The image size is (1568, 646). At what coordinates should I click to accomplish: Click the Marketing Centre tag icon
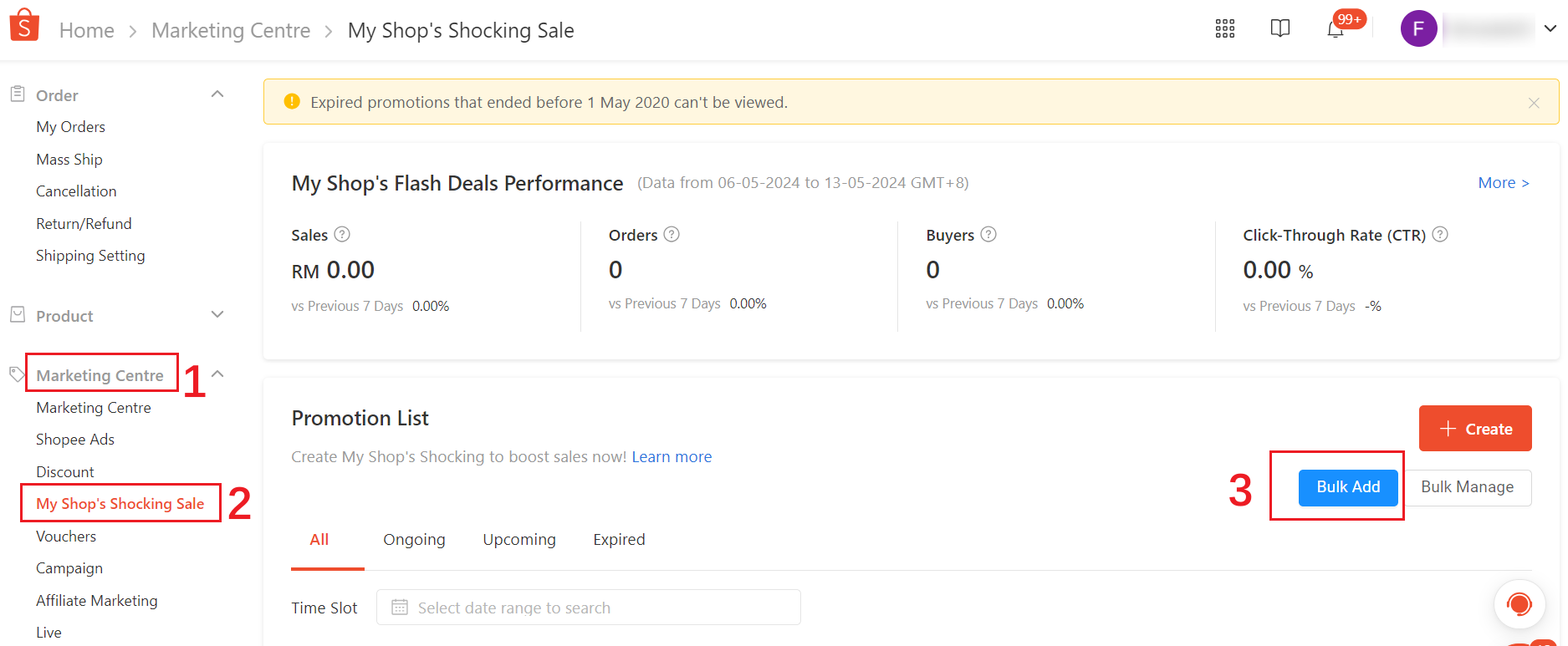(17, 374)
